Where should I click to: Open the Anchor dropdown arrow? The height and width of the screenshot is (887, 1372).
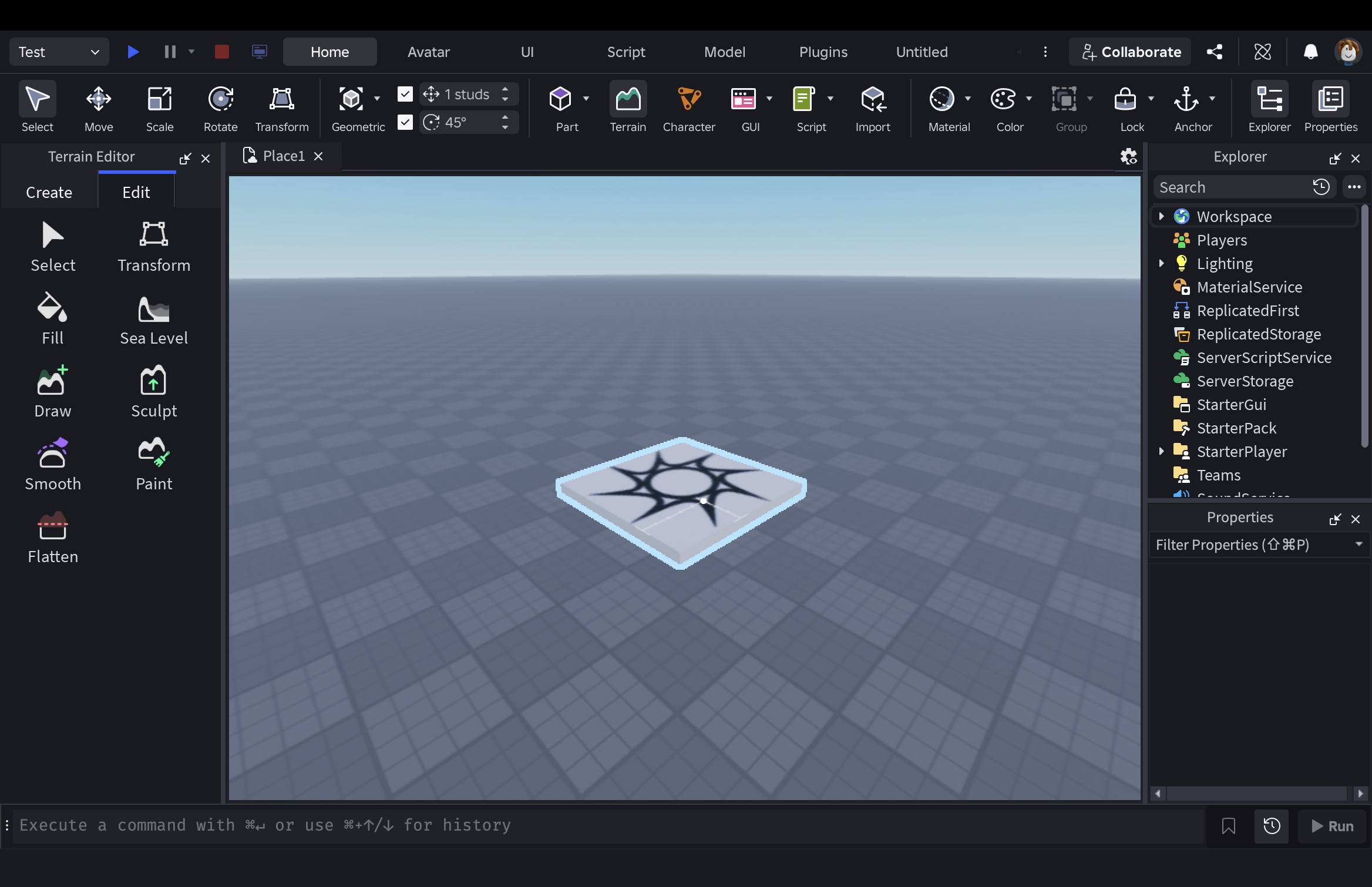[x=1212, y=99]
